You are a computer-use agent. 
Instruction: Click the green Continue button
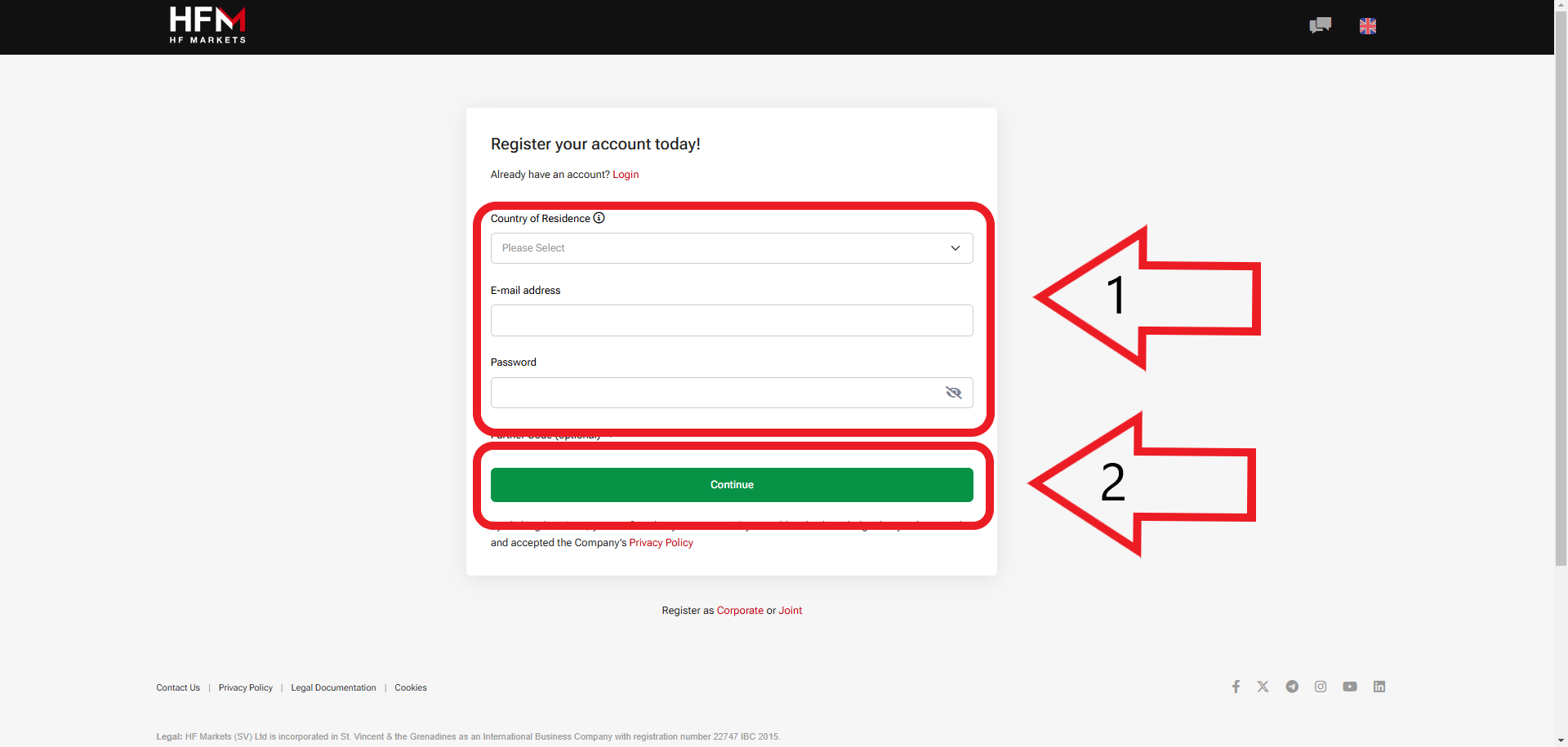732,485
